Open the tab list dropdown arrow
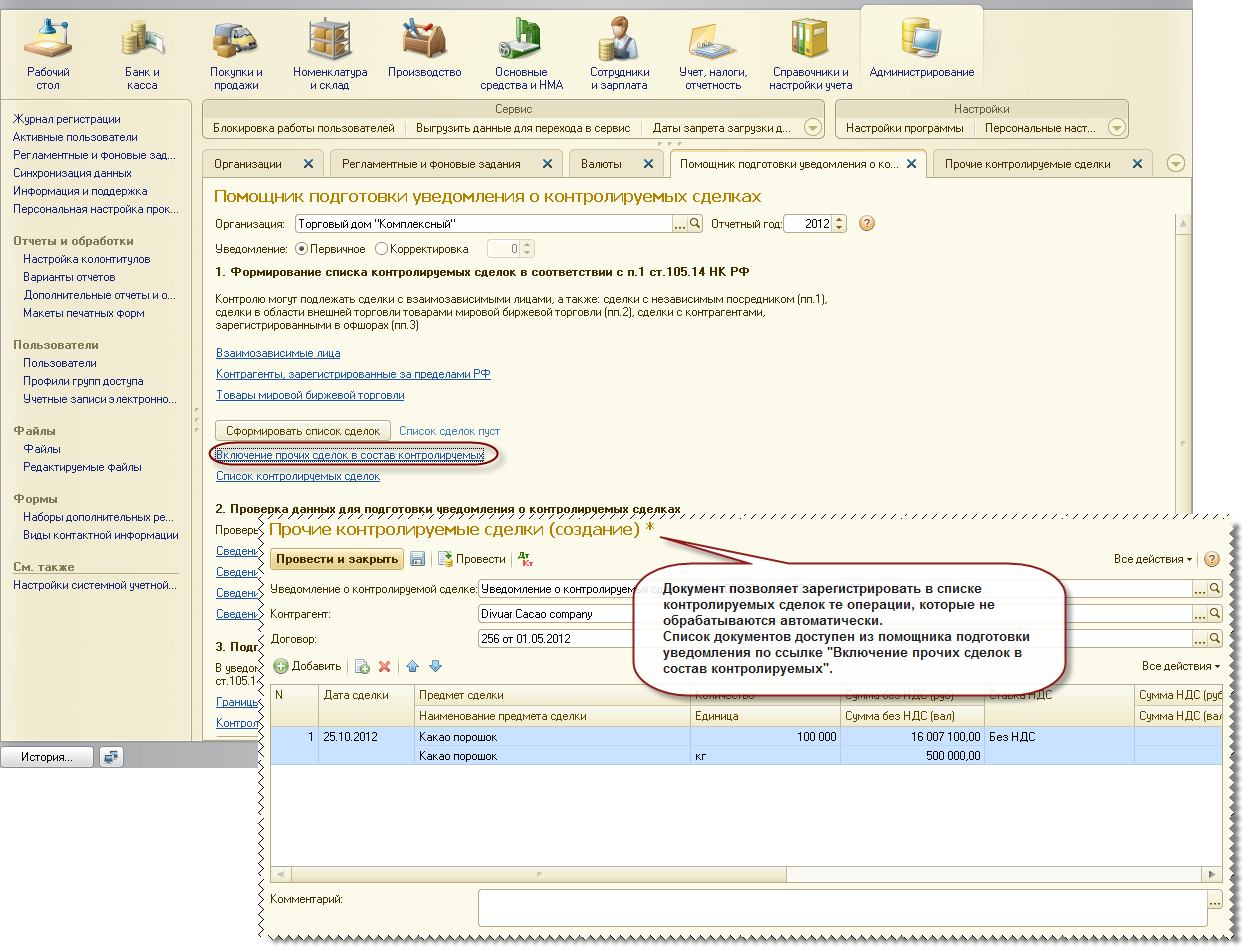The width and height of the screenshot is (1242, 947). 1175,164
